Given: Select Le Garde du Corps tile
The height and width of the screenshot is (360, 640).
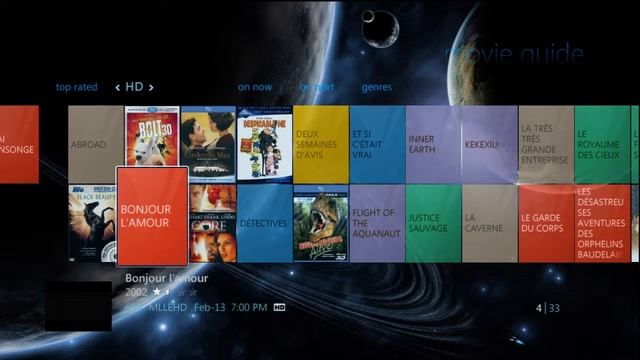Looking at the screenshot, I should coord(546,223).
